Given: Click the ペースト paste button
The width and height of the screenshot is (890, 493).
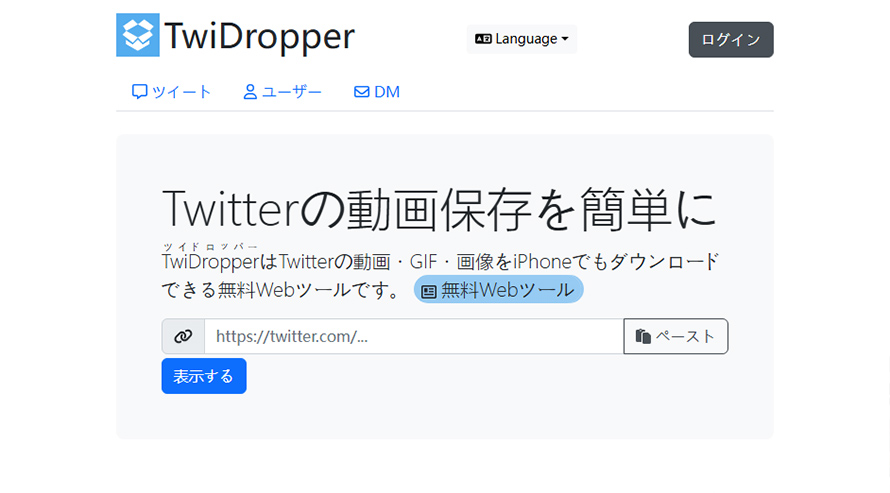Looking at the screenshot, I should click(675, 336).
